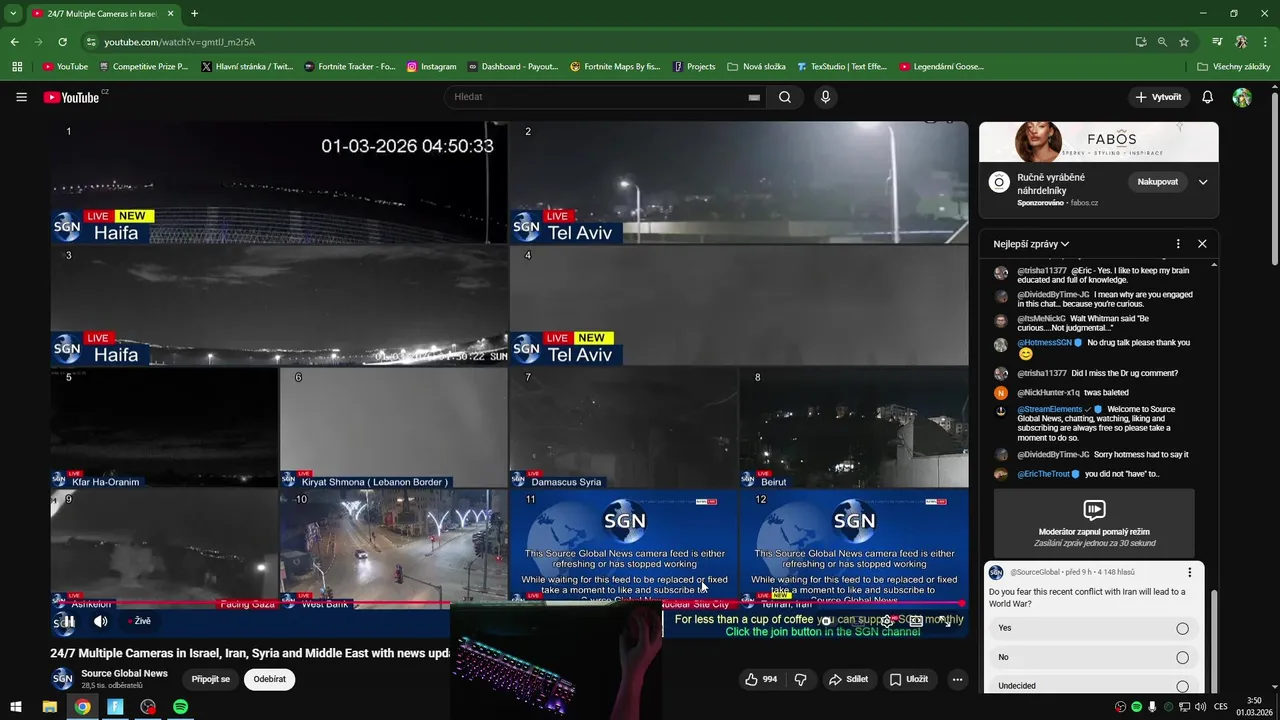Viewport: 1280px width, 720px height.
Task: Subscribe with the Odebírat button
Action: 269,679
